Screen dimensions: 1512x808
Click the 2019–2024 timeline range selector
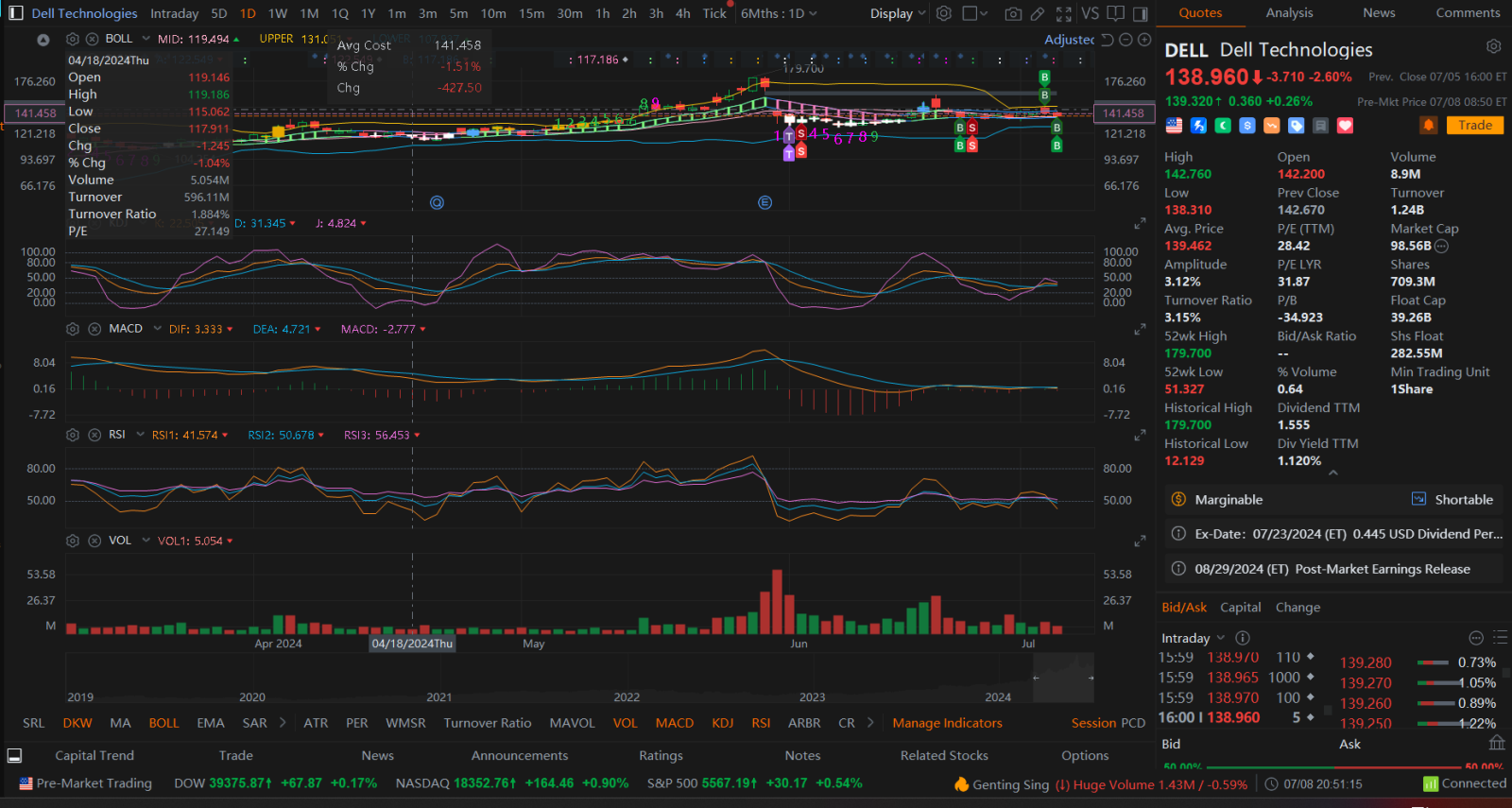[579, 679]
